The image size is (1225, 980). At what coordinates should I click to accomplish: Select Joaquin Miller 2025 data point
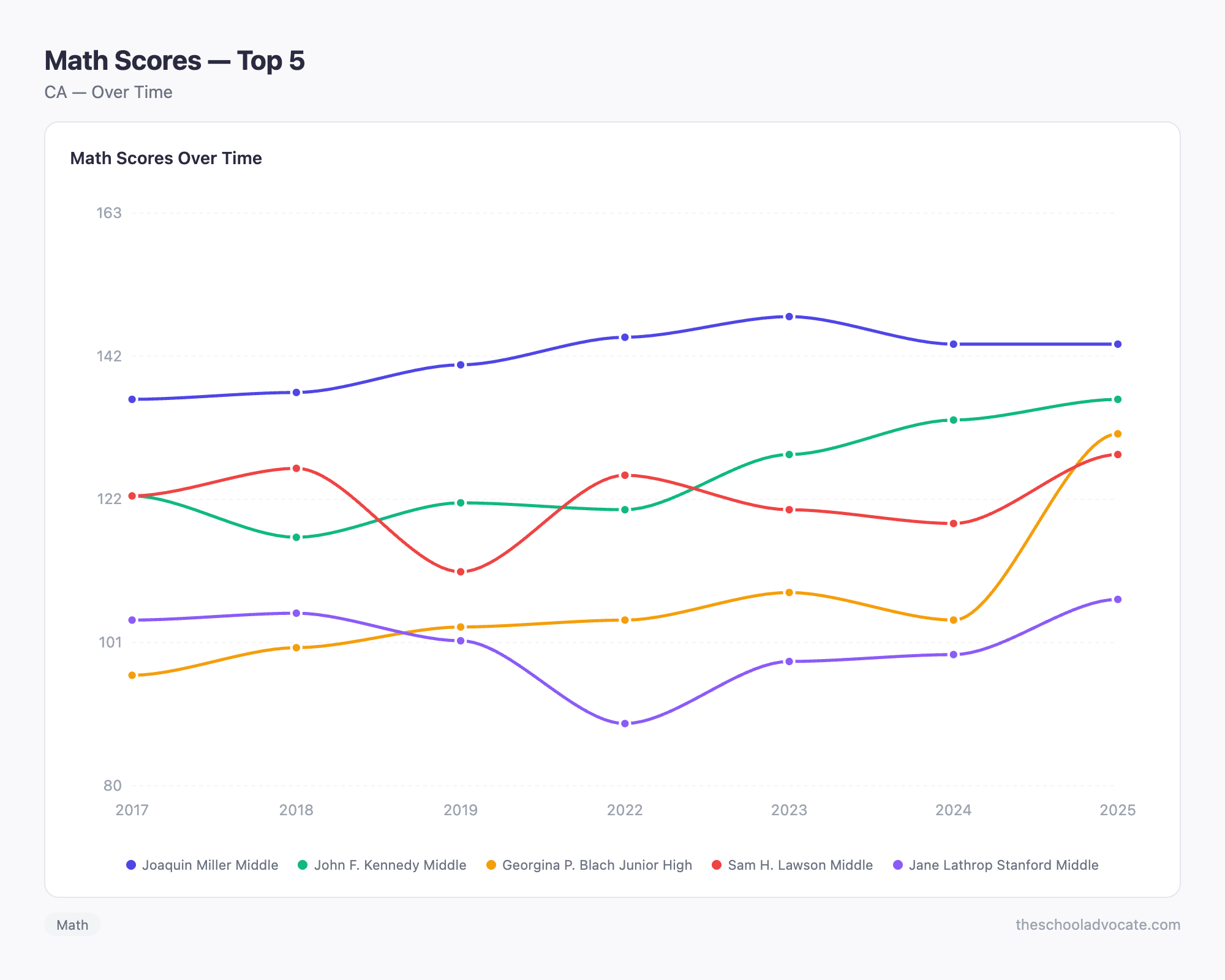coord(1117,344)
